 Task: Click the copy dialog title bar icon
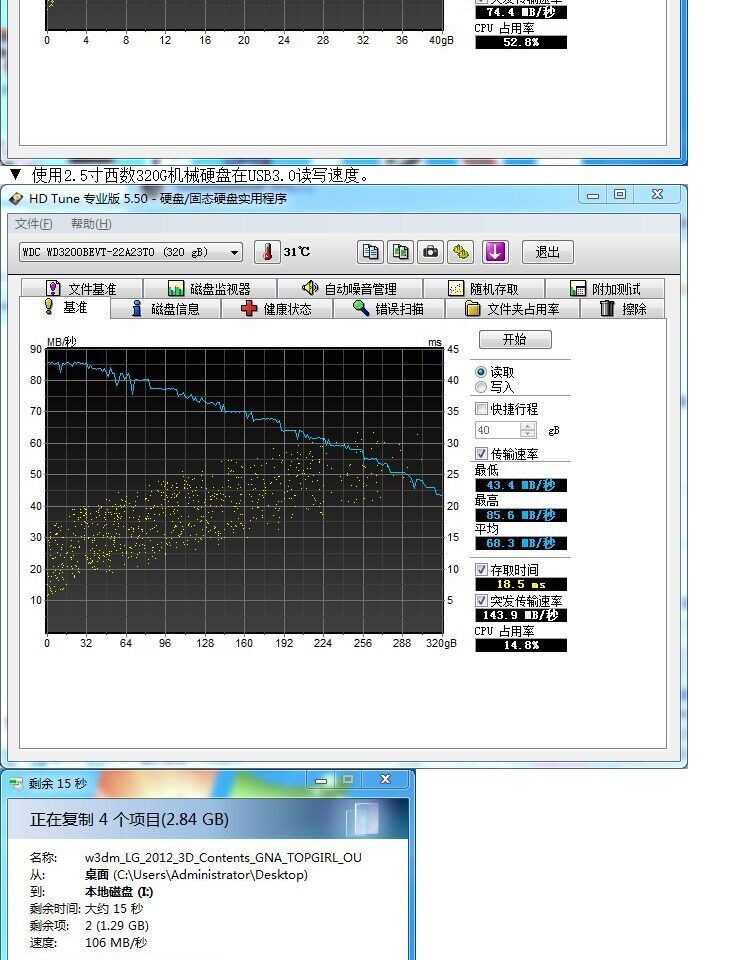[16, 784]
